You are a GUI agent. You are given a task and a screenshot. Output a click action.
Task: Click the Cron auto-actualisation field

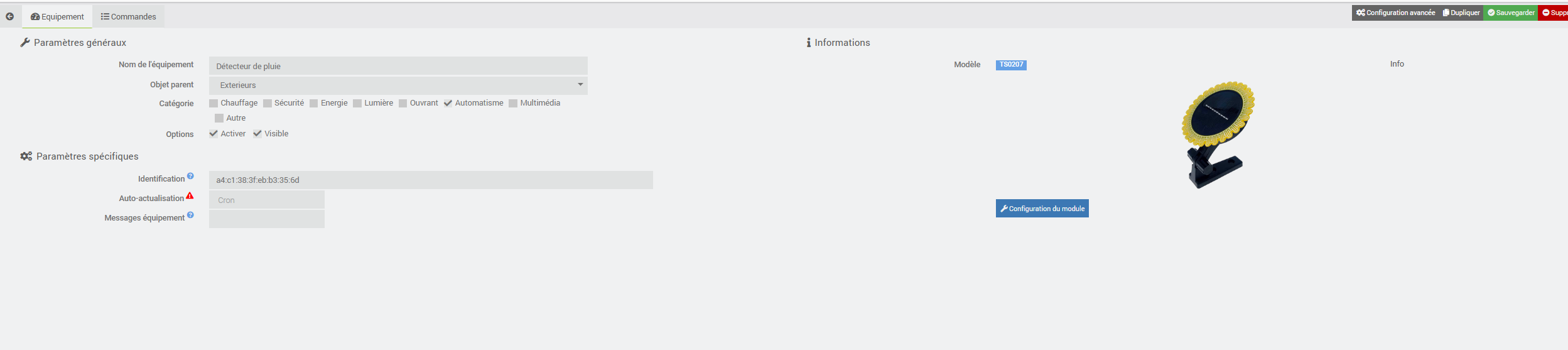click(x=267, y=200)
